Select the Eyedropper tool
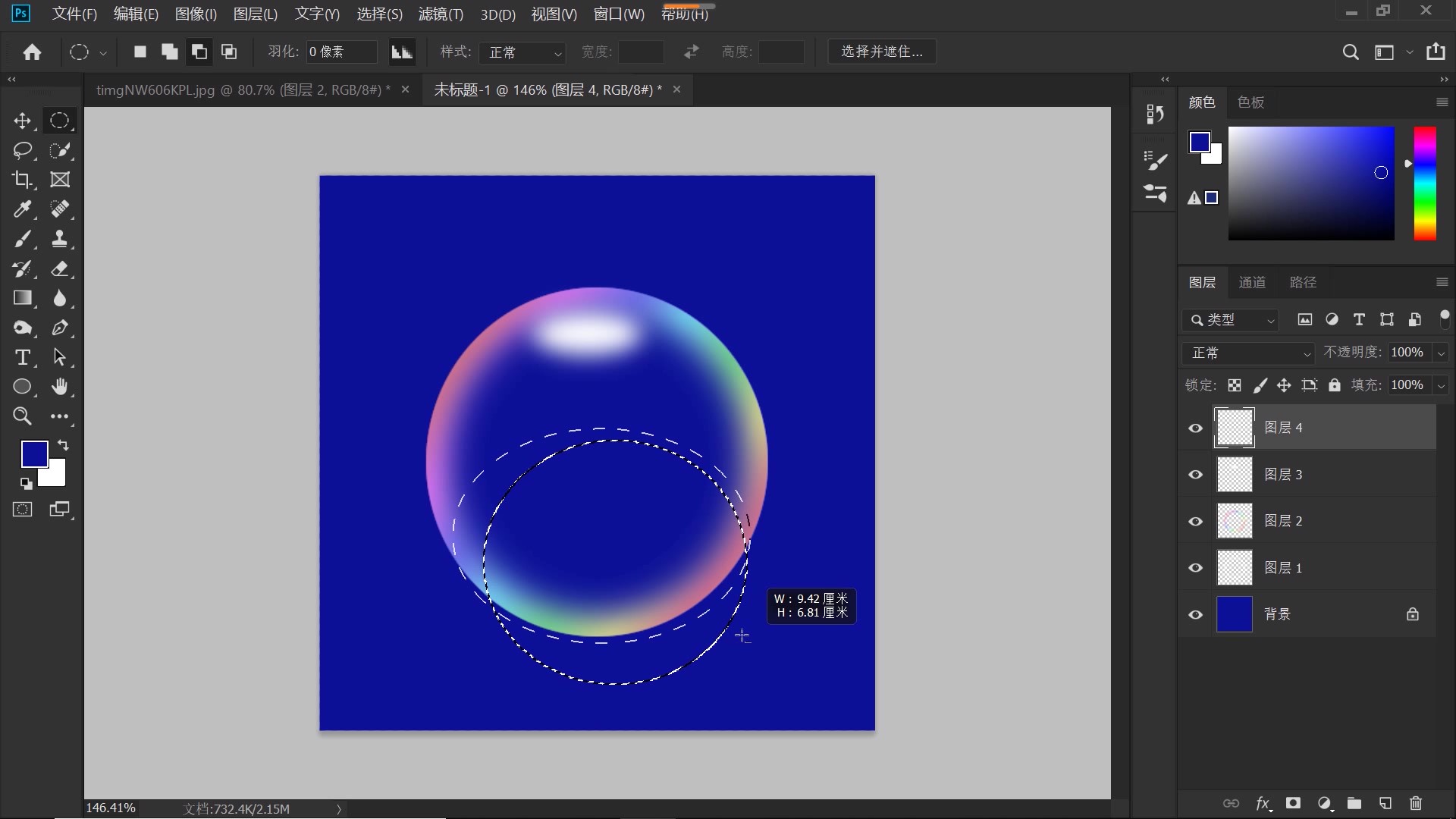This screenshot has height=819, width=1456. coord(22,209)
